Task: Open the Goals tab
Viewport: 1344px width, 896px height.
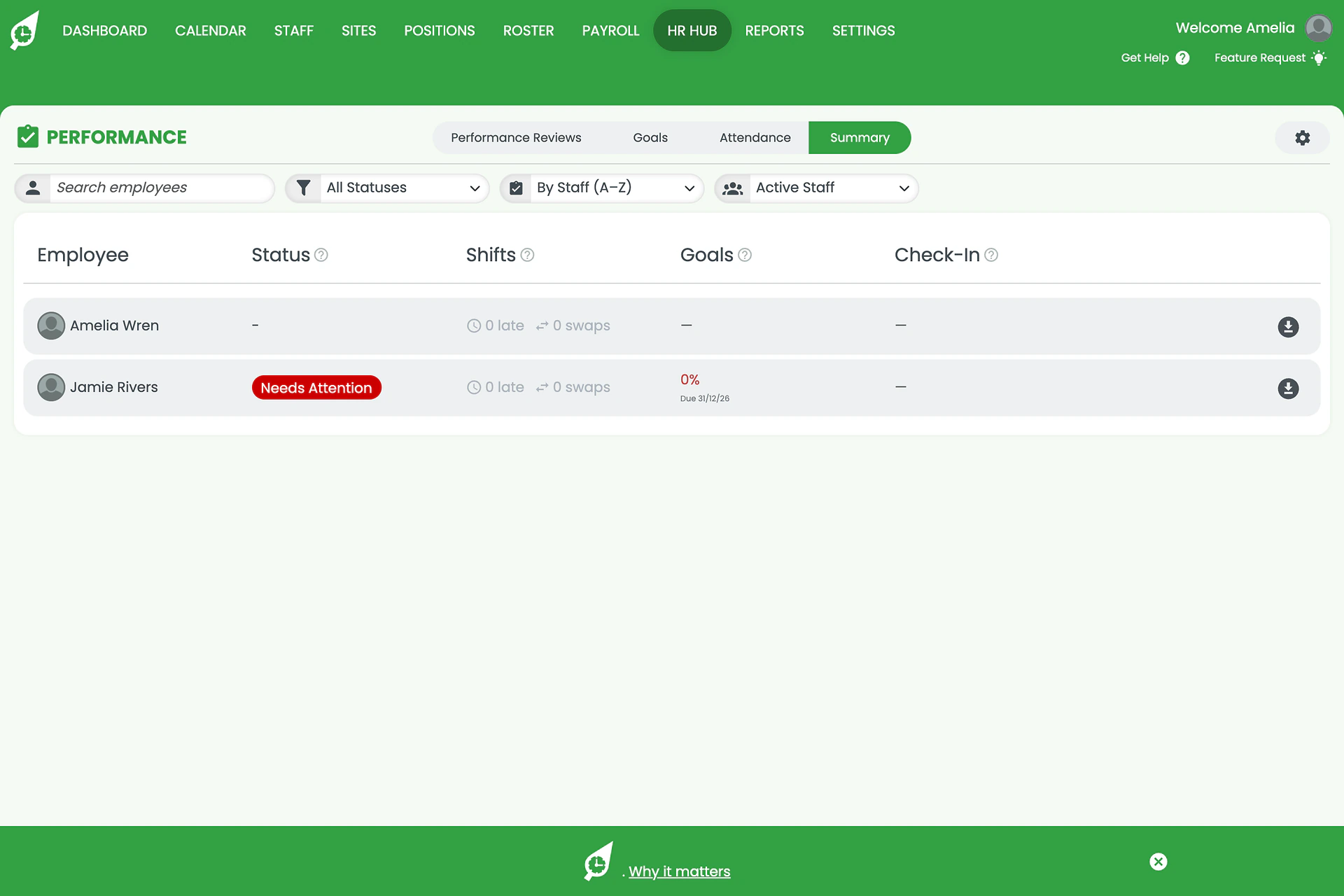Action: 650,138
